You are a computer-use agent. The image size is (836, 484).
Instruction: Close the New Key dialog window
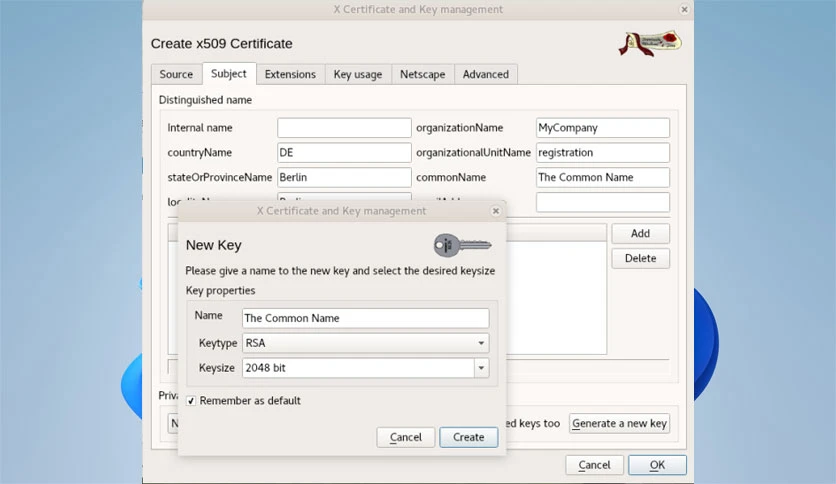point(496,211)
